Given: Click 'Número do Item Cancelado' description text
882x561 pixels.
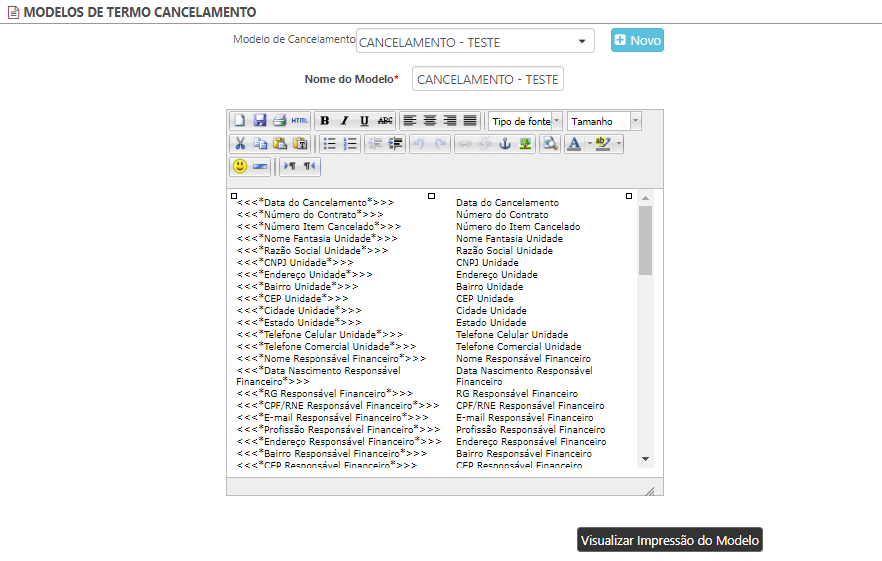Looking at the screenshot, I should [x=518, y=226].
